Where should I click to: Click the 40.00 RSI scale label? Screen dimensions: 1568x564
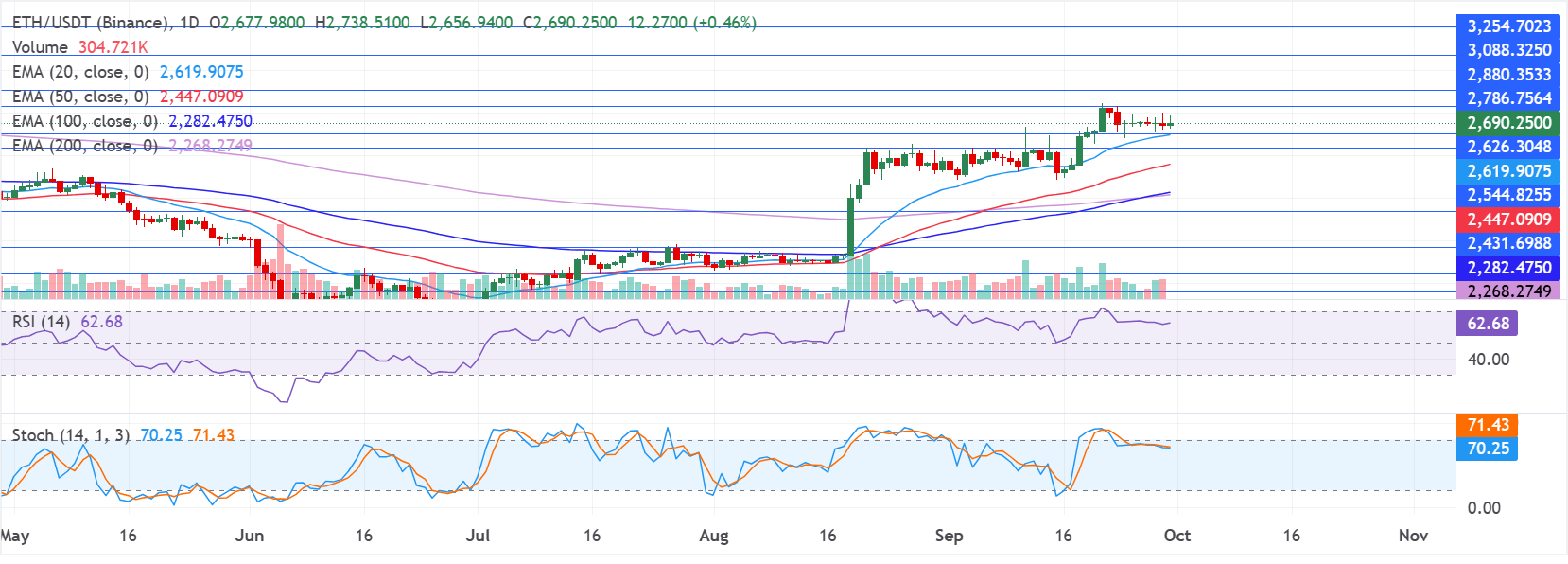(1488, 359)
